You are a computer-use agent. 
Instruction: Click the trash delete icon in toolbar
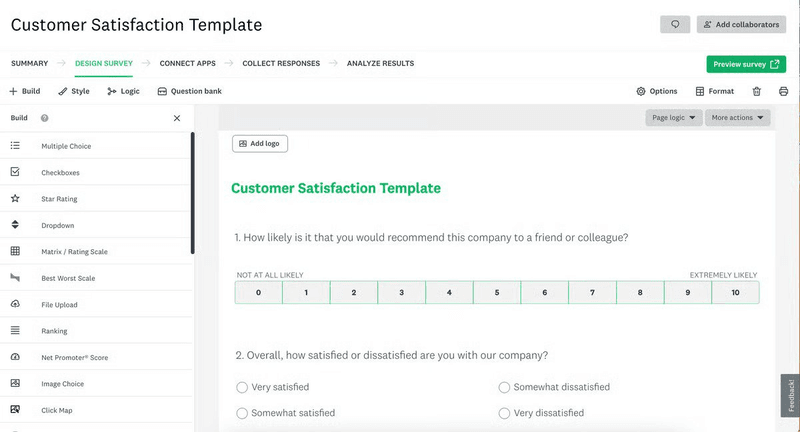[x=757, y=91]
